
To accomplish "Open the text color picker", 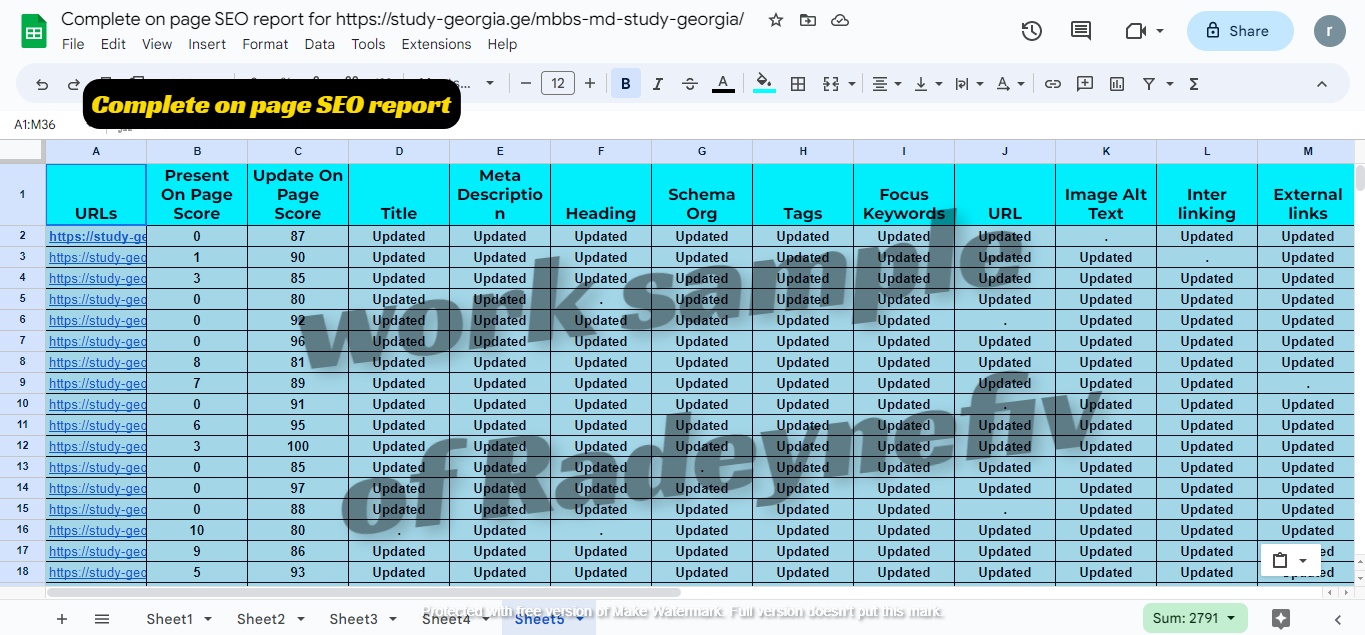I will [723, 83].
